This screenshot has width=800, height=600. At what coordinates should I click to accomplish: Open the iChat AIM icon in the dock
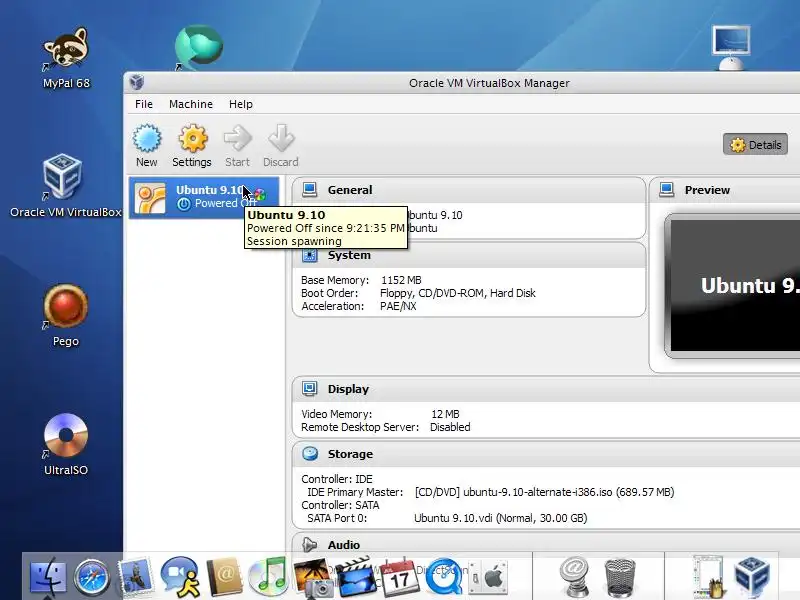point(180,577)
